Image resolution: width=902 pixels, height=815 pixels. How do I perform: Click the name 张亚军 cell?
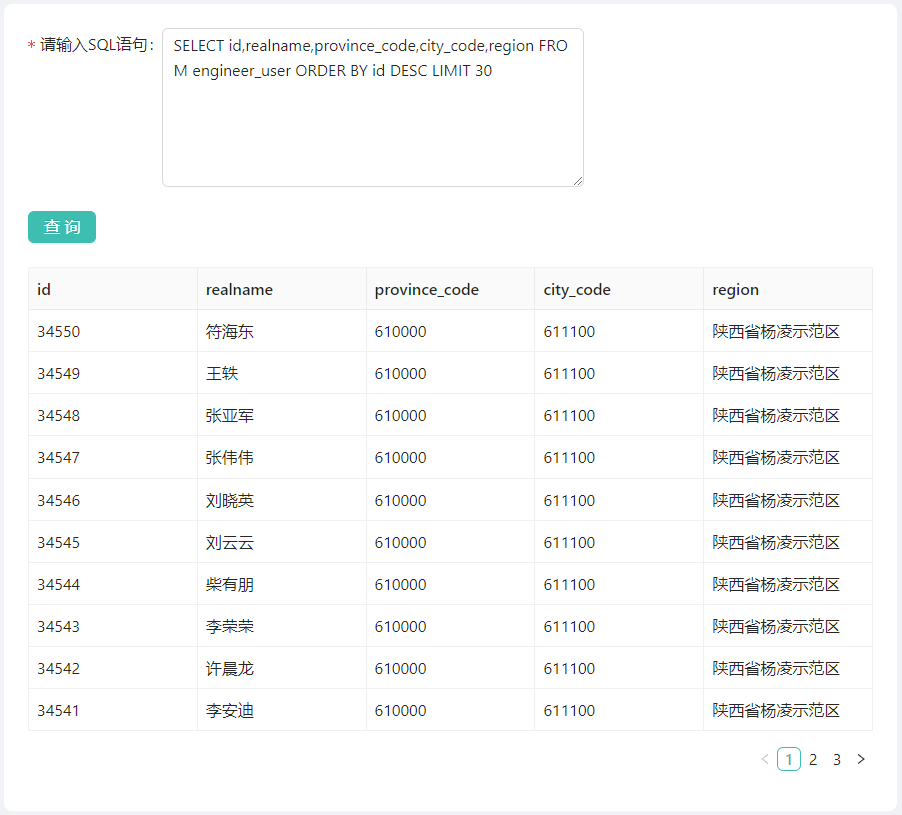[x=281, y=415]
